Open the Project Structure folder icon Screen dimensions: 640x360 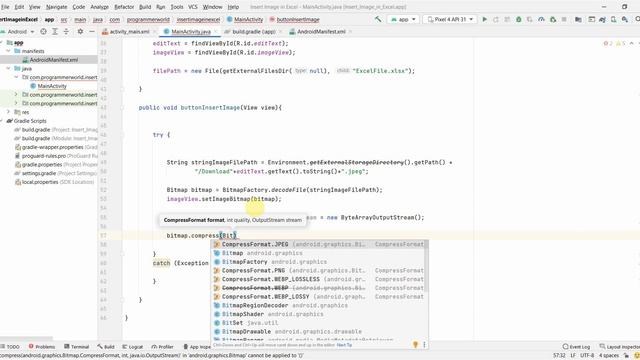point(578,19)
